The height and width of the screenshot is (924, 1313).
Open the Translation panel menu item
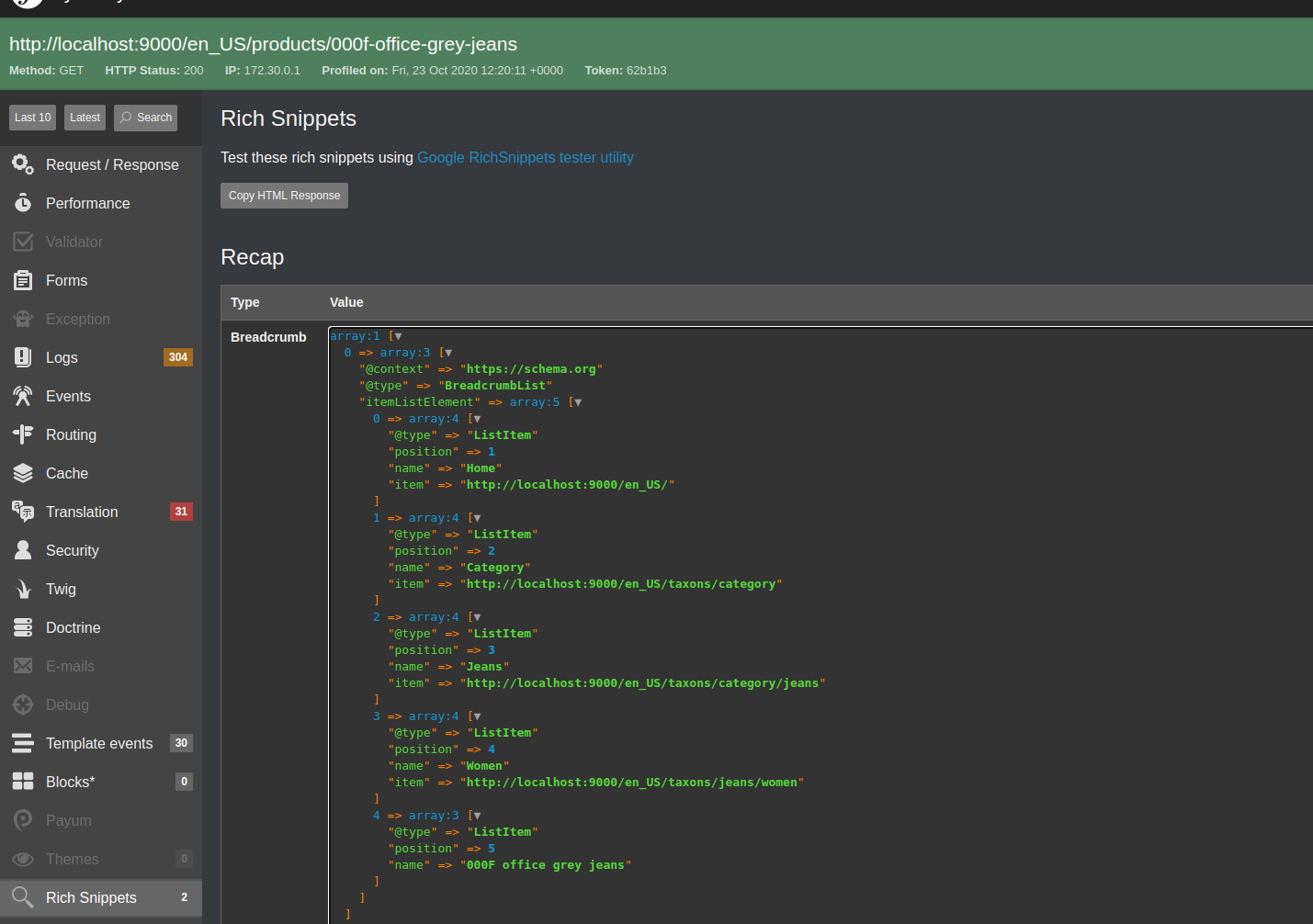(x=82, y=512)
